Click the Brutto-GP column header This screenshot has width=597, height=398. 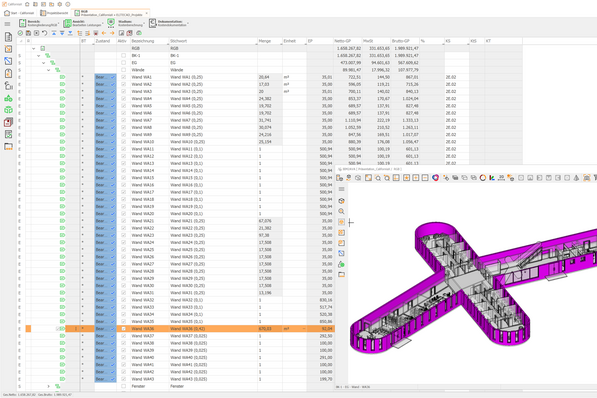405,41
